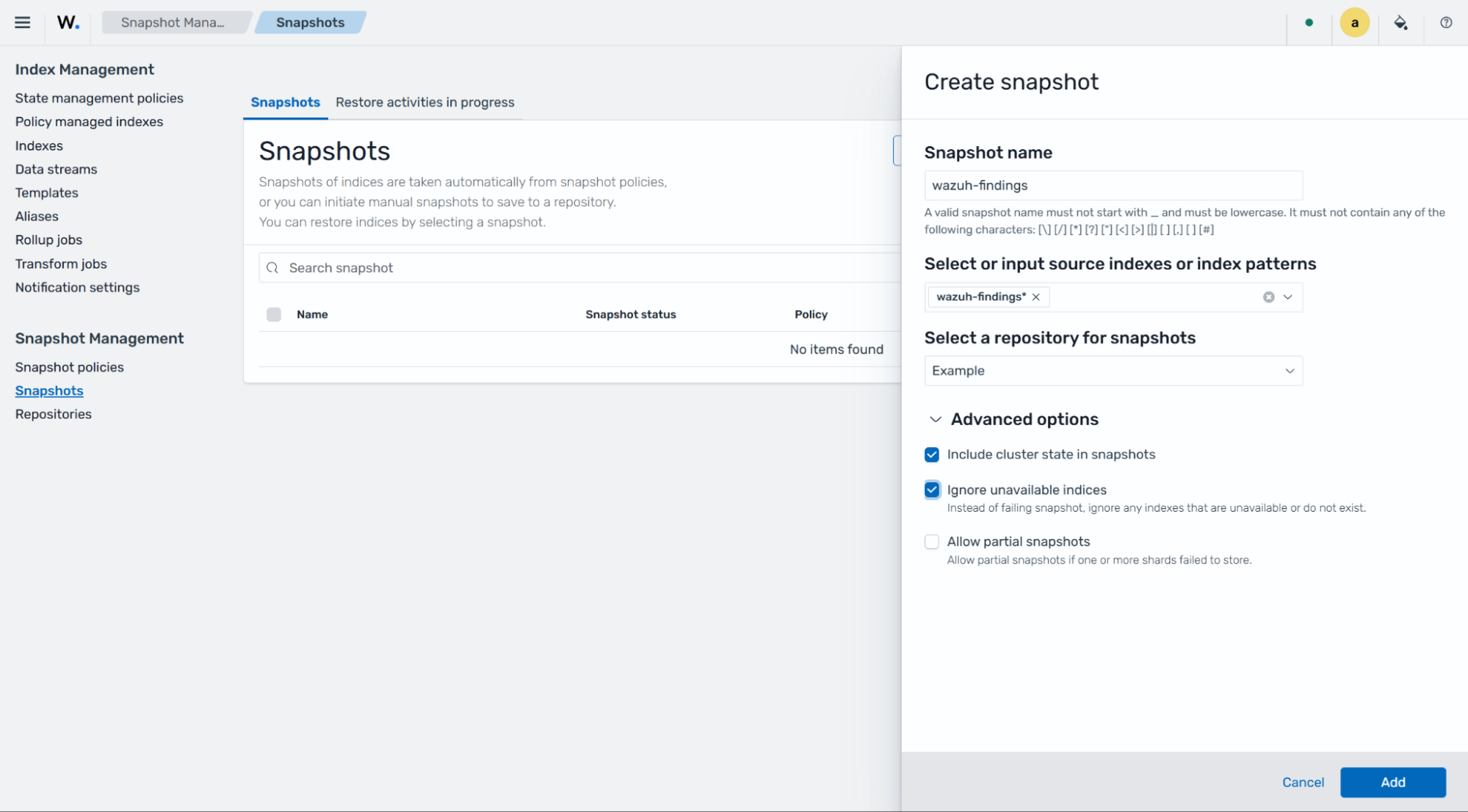Cancel snapshot creation
Screen dimensions: 1468x812
[x=1303, y=782]
